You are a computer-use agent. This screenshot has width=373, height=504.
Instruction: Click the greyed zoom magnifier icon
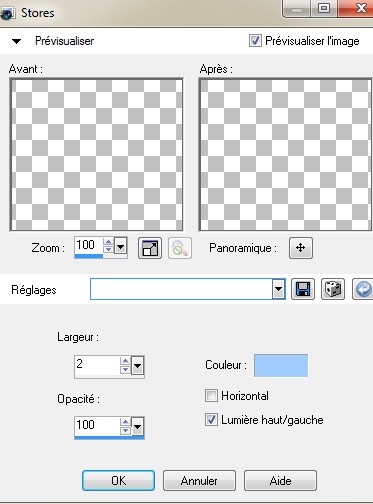[180, 248]
